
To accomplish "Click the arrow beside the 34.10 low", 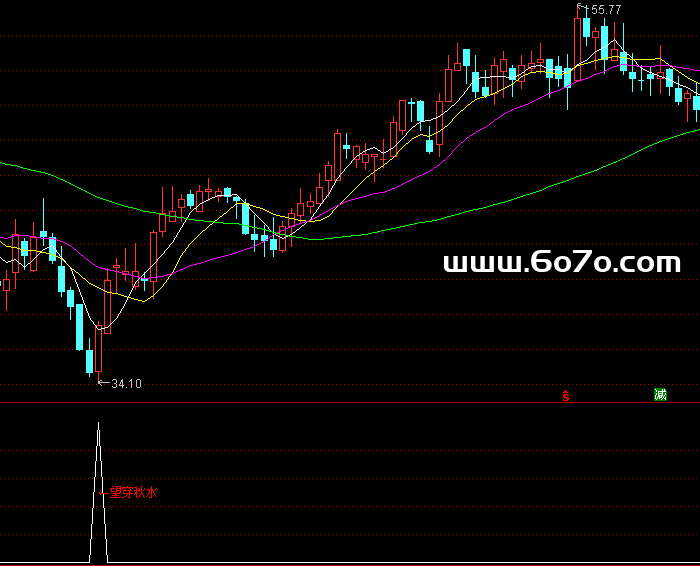I will [x=102, y=383].
